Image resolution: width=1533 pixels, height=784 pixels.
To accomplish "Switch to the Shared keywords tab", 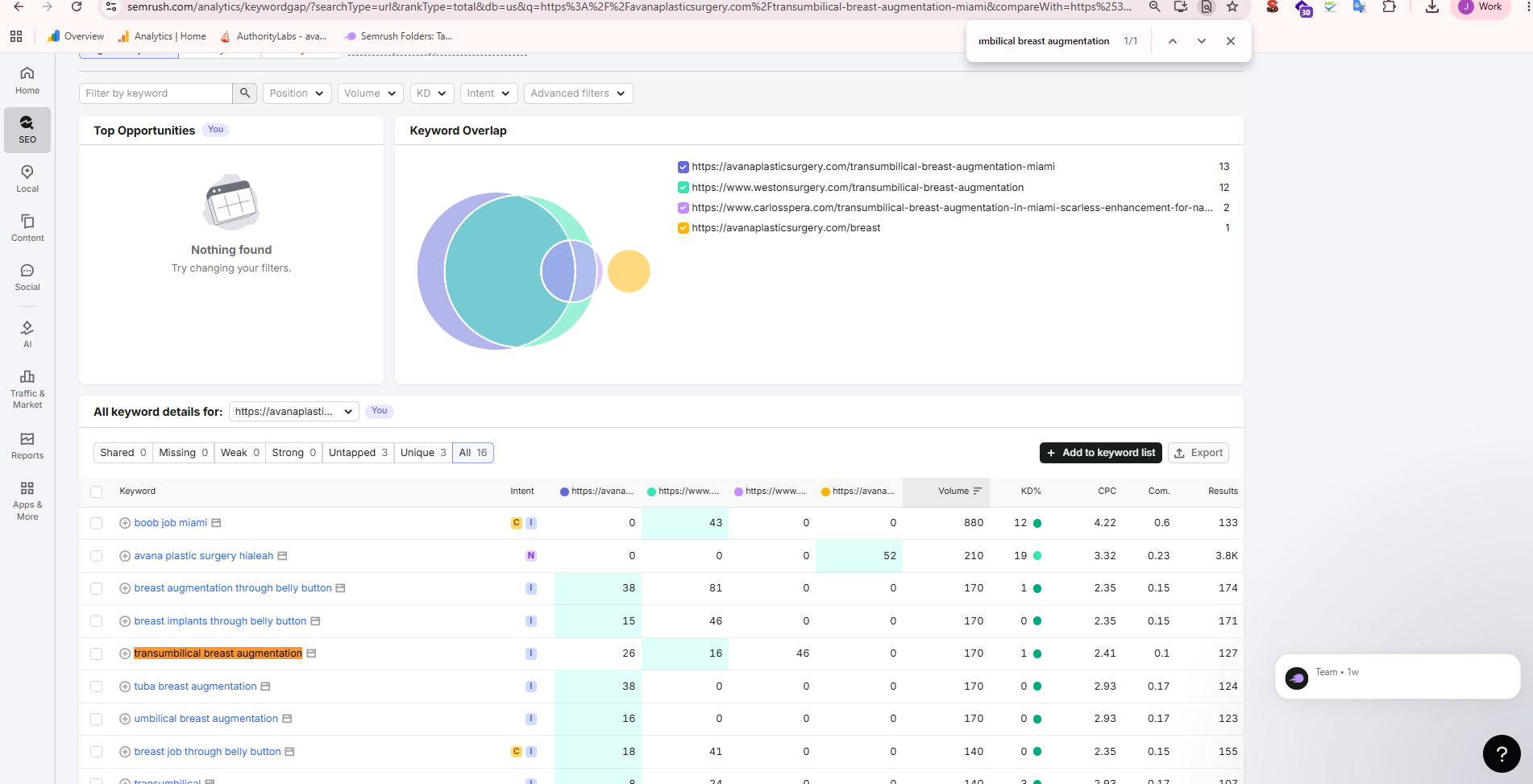I will pos(123,453).
